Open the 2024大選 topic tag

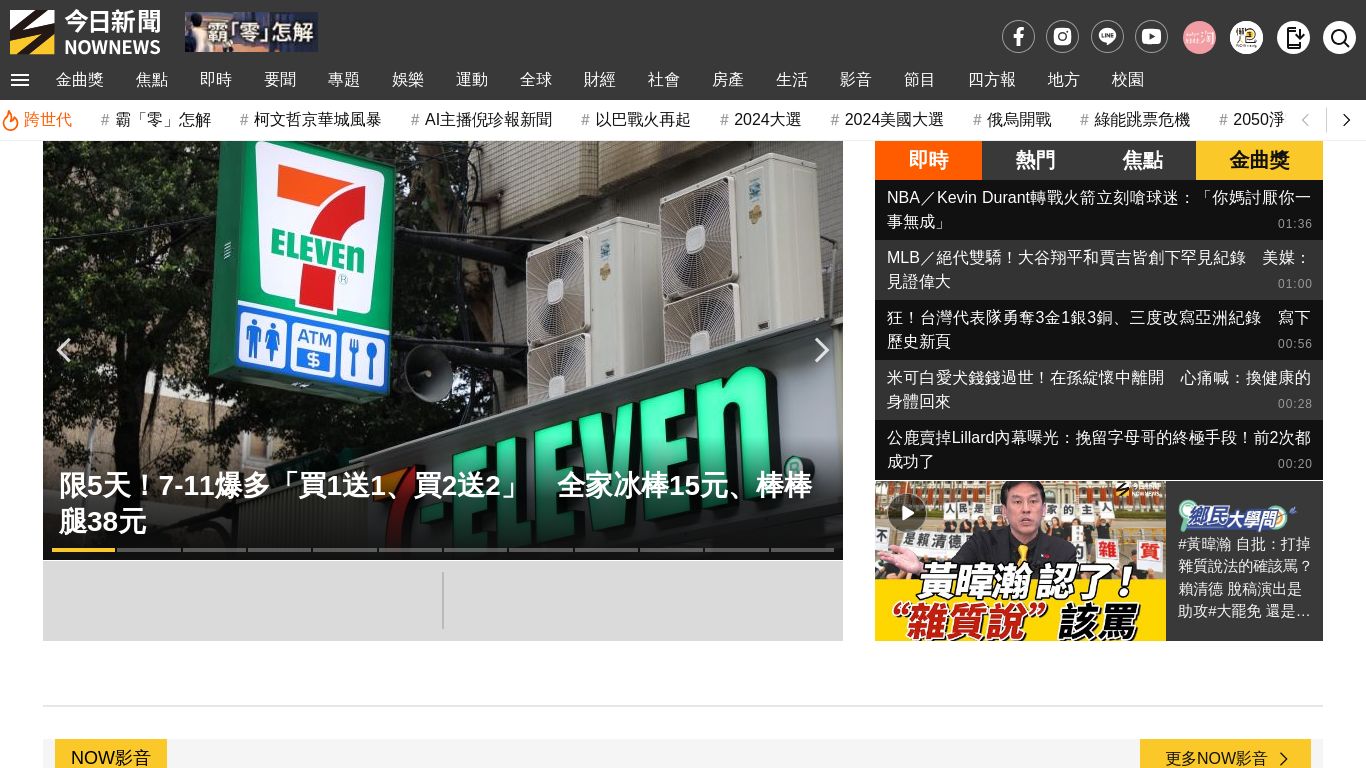(x=761, y=120)
